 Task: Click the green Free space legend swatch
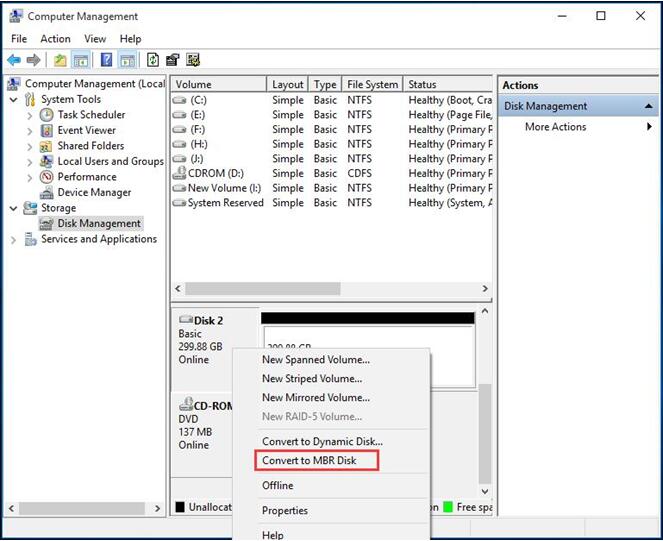[x=448, y=507]
